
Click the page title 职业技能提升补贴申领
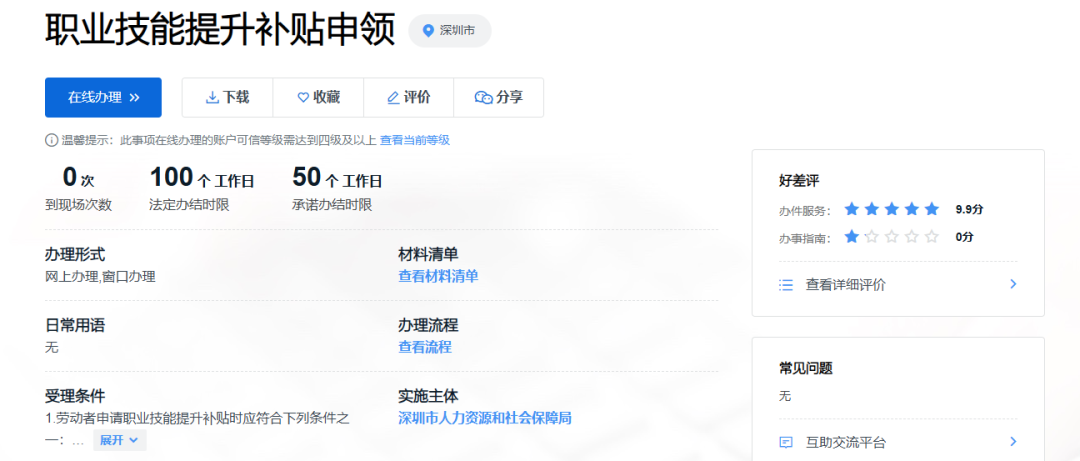pyautogui.click(x=220, y=30)
